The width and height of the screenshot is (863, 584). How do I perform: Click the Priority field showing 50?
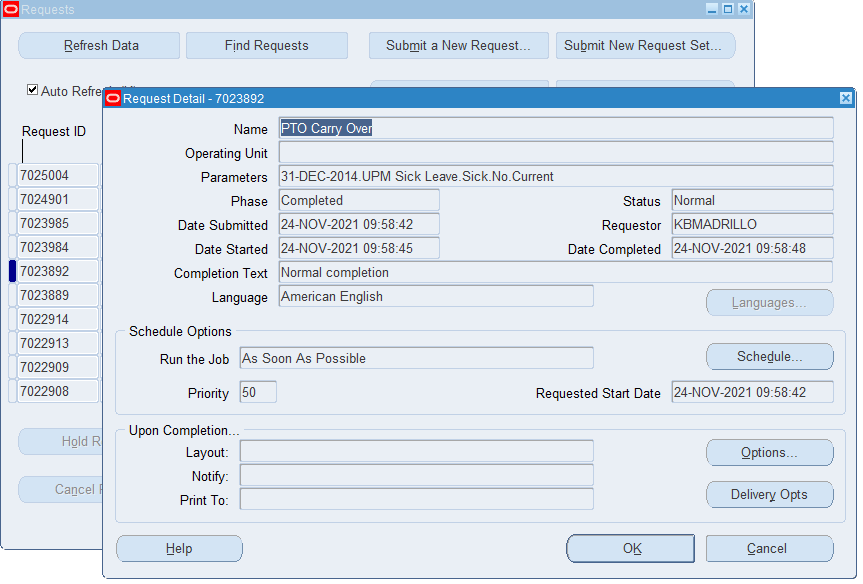[257, 392]
